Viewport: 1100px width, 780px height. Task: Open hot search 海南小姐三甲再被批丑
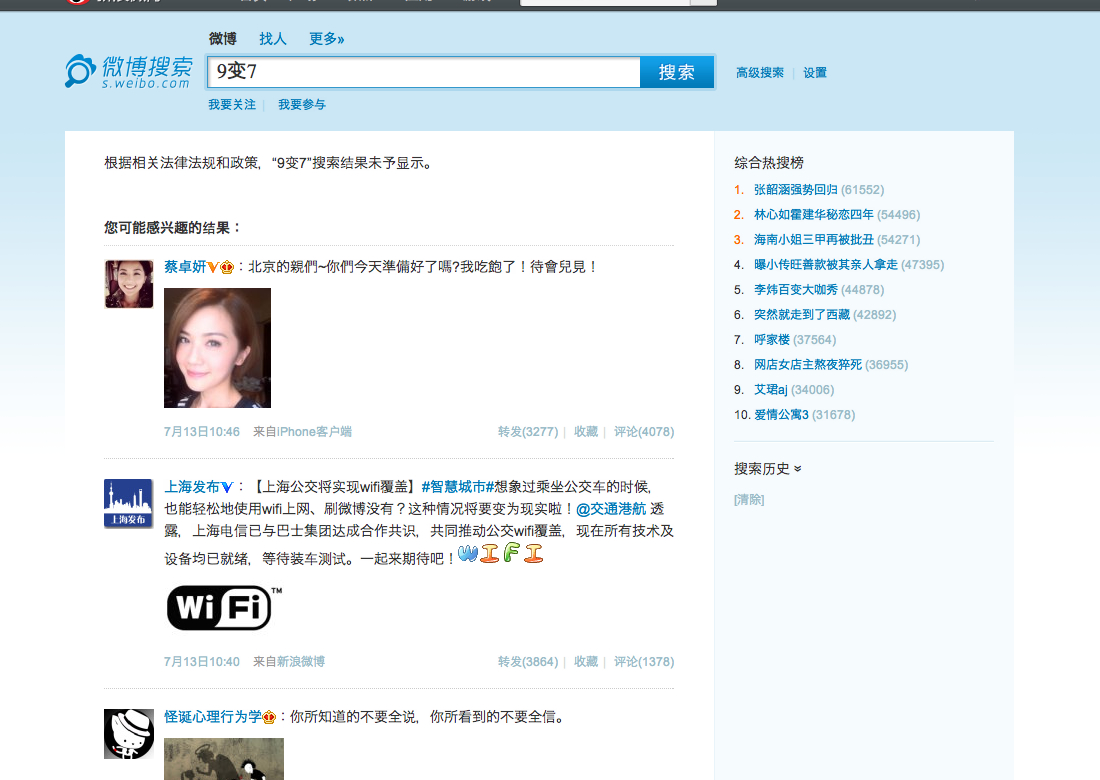click(x=814, y=240)
